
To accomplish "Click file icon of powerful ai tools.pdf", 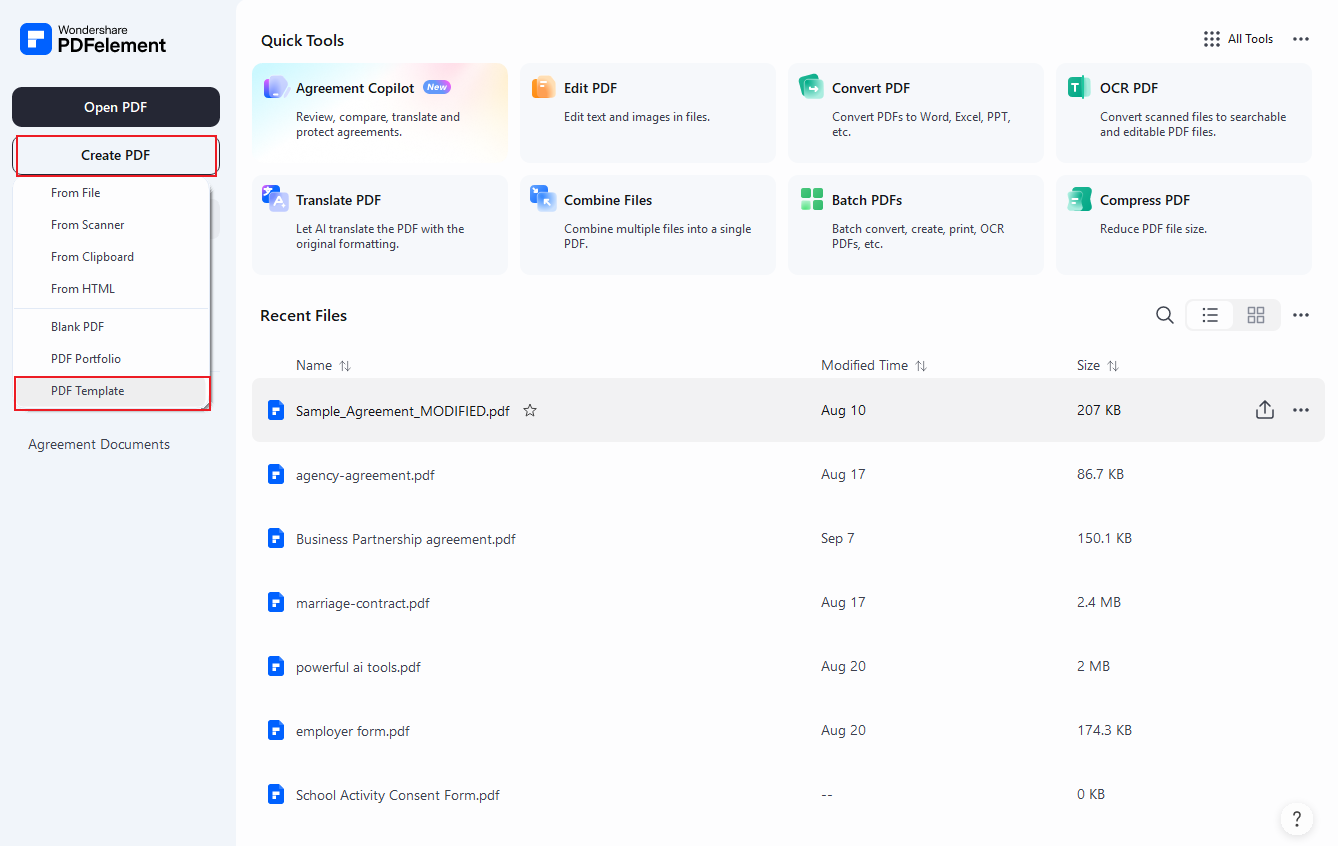I will (x=276, y=666).
